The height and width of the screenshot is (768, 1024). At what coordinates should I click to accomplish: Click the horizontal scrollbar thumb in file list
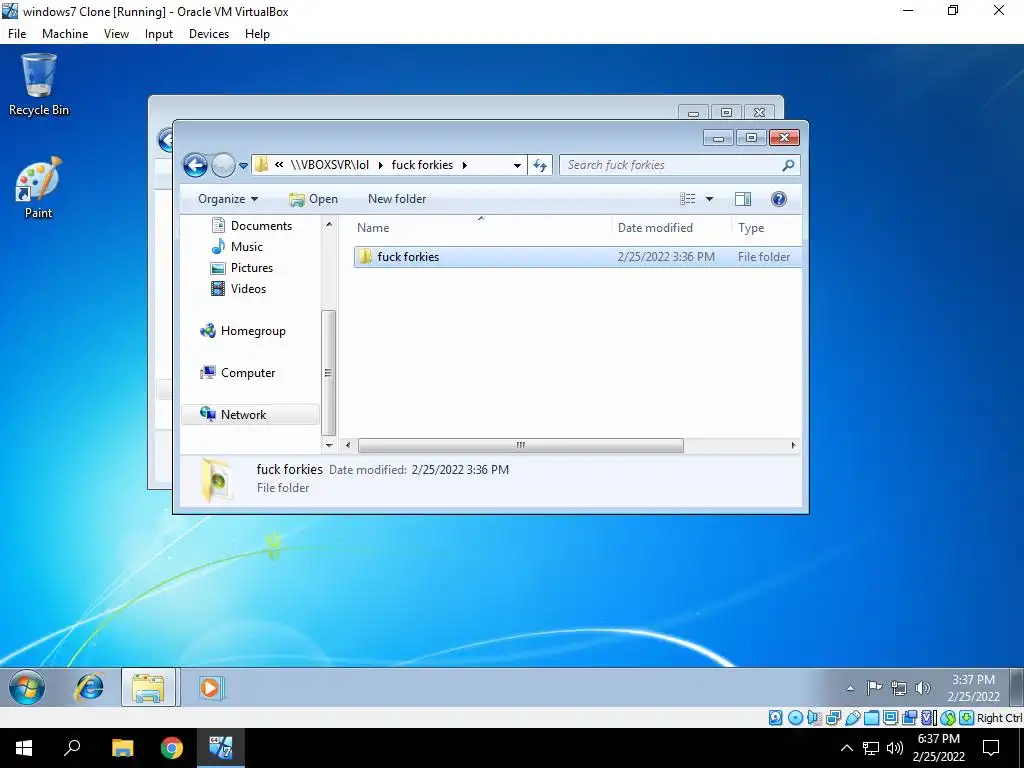(x=520, y=445)
